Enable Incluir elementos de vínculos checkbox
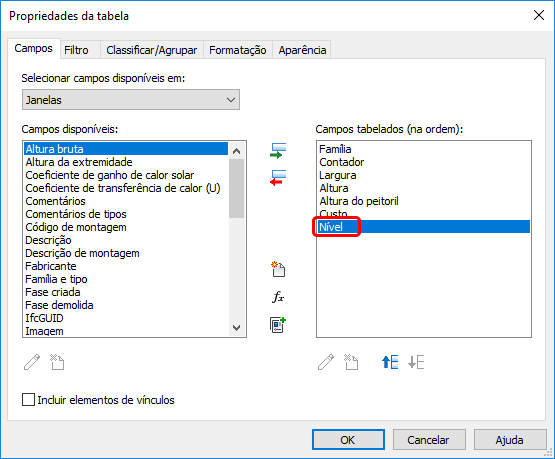This screenshot has height=459, width=555. tap(28, 400)
